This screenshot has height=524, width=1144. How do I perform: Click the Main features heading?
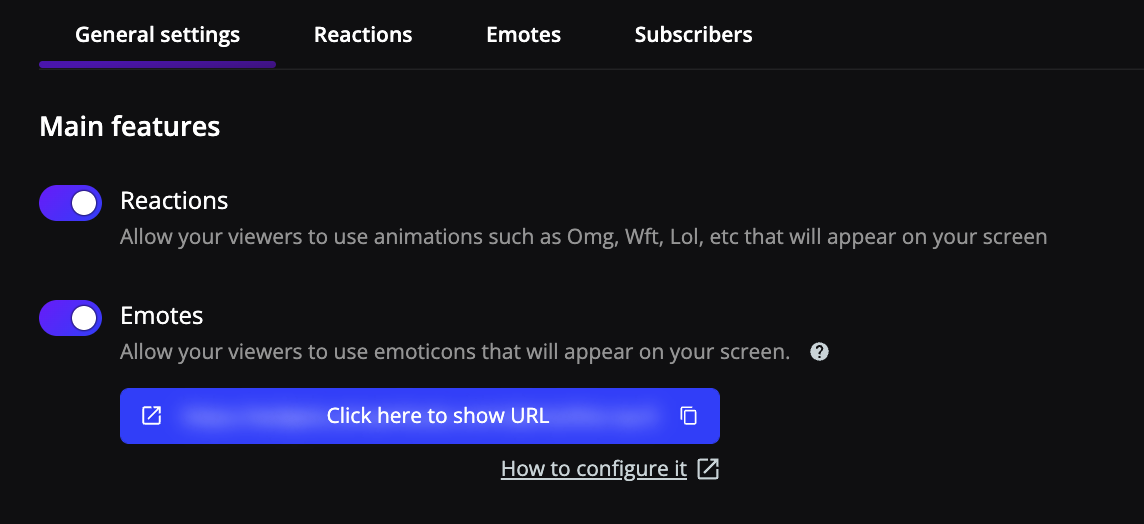(x=130, y=126)
